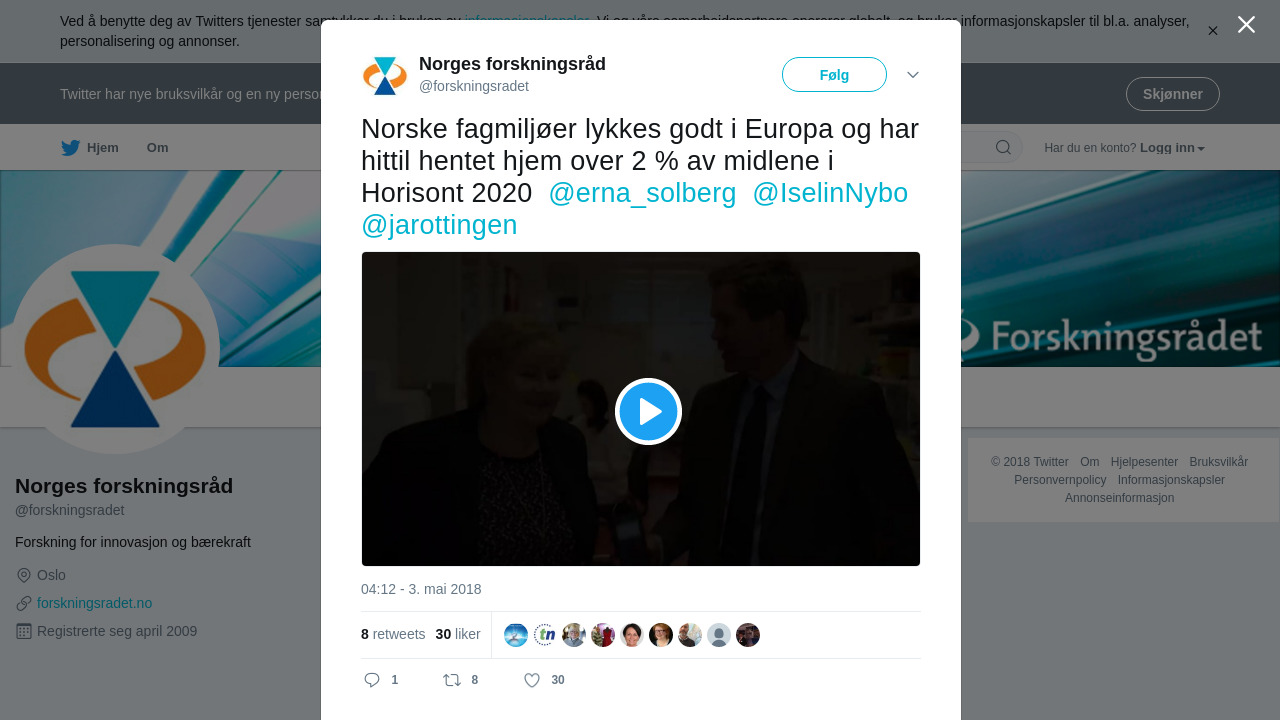Image resolution: width=1280 pixels, height=720 pixels.
Task: Click the reply speech bubble icon
Action: pos(372,680)
